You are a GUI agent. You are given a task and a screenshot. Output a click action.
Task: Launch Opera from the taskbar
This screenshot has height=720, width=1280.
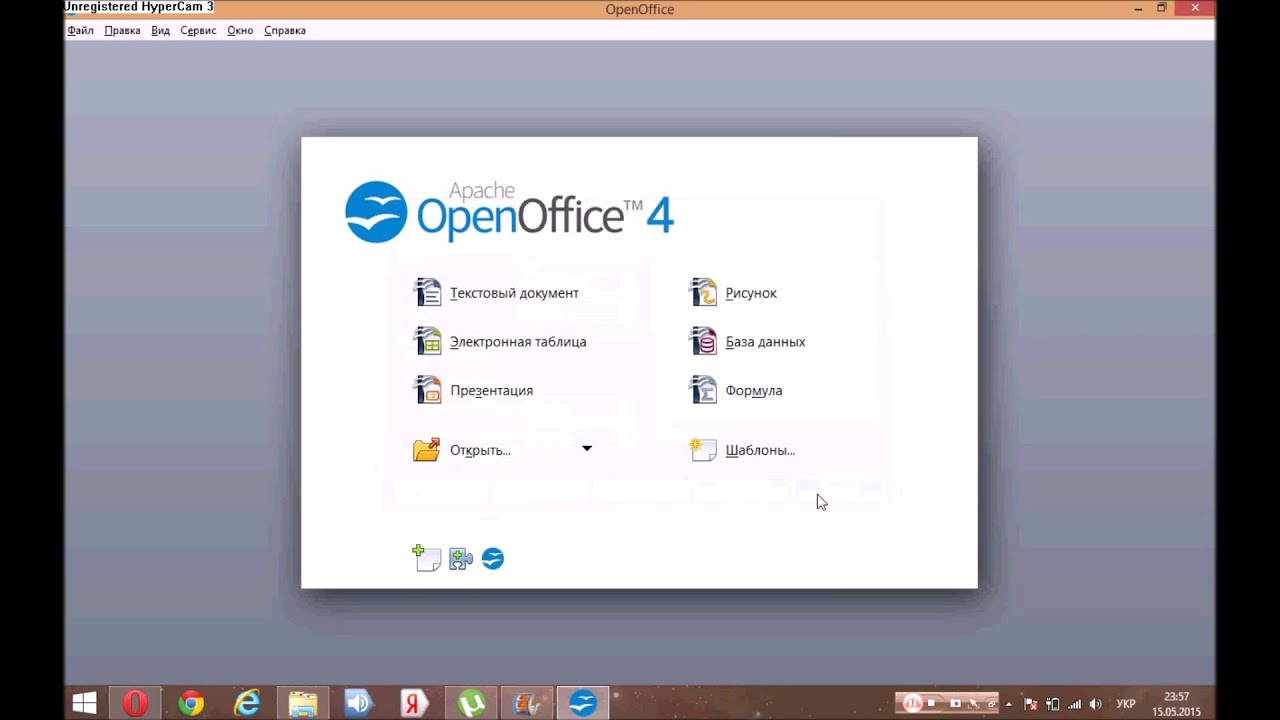(x=135, y=704)
